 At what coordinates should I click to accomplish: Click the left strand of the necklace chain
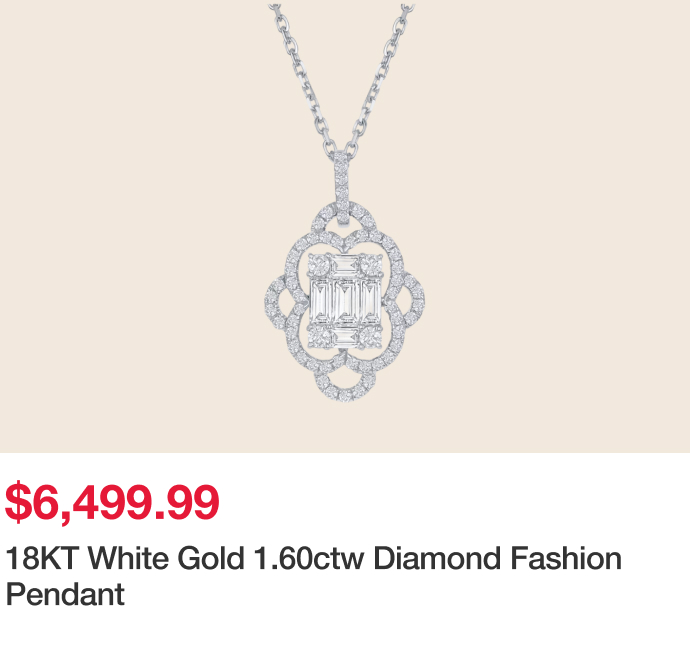300,70
